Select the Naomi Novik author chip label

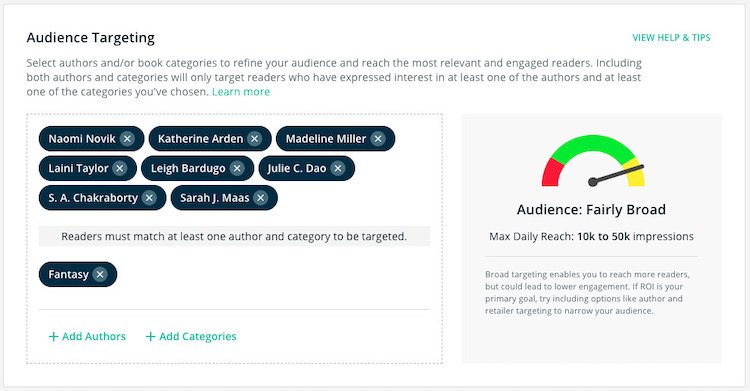tap(82, 139)
